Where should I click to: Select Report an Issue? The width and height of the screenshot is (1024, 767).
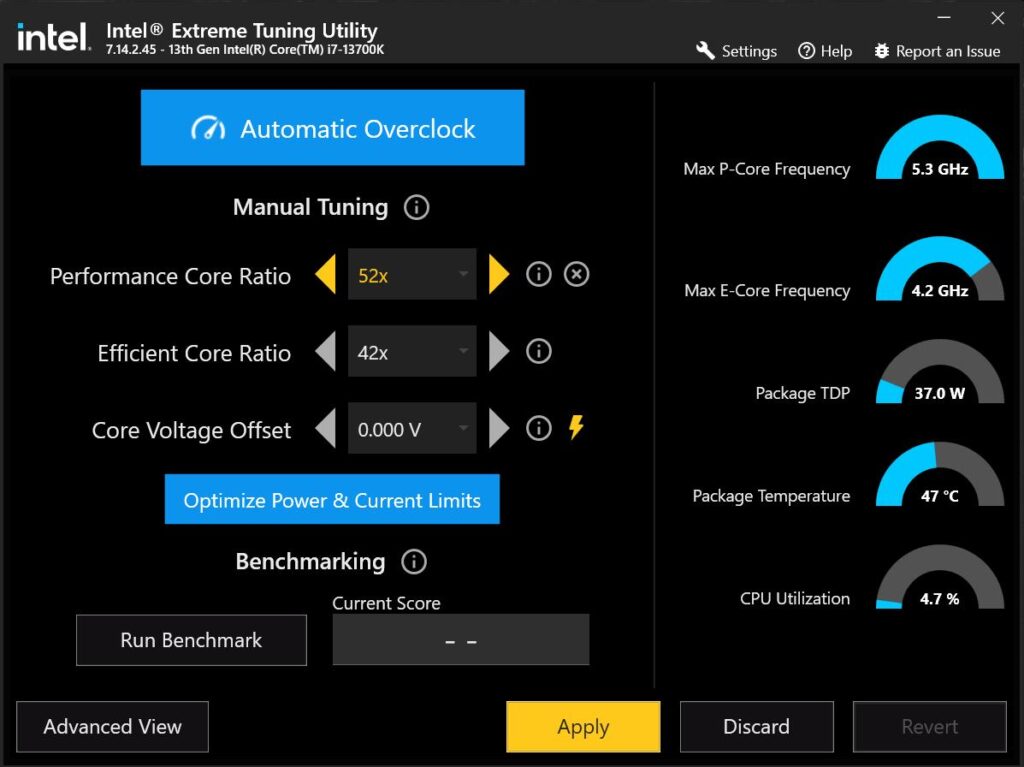[937, 51]
